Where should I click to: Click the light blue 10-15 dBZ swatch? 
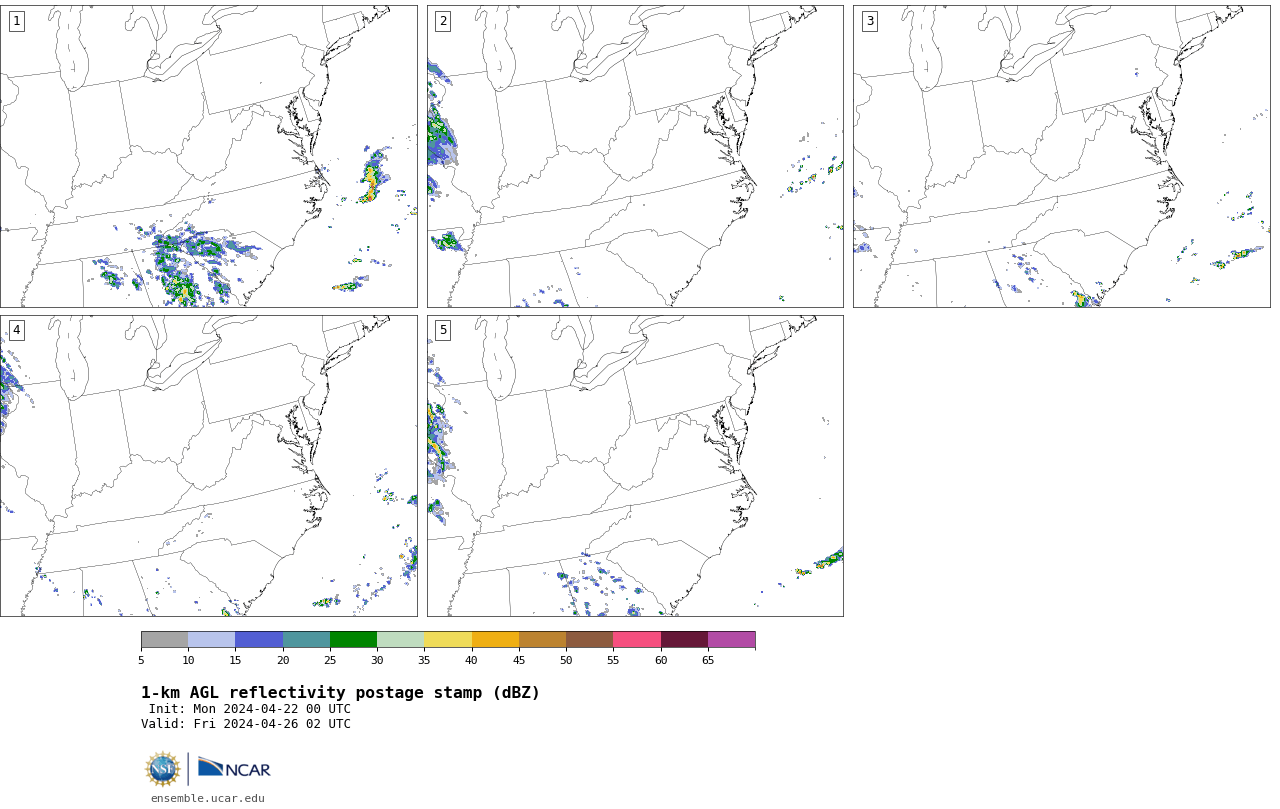coord(212,640)
